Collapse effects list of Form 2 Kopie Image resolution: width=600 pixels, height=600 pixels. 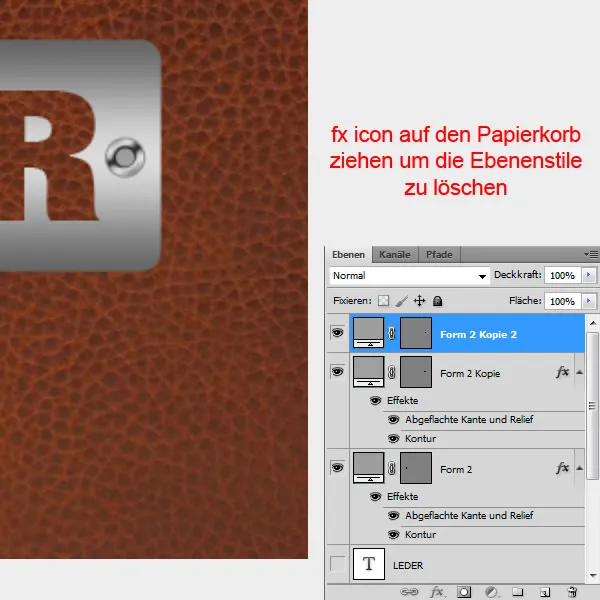[x=579, y=372]
